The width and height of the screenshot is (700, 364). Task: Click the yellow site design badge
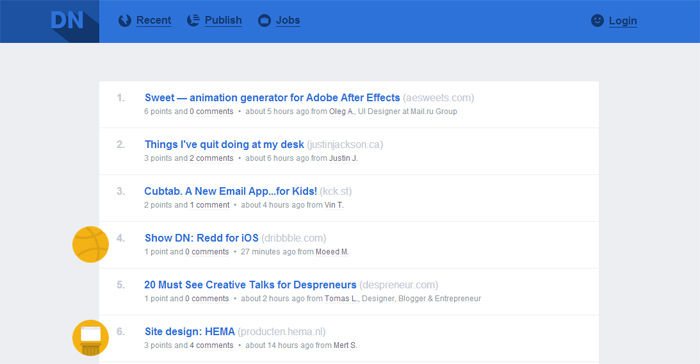tap(91, 338)
